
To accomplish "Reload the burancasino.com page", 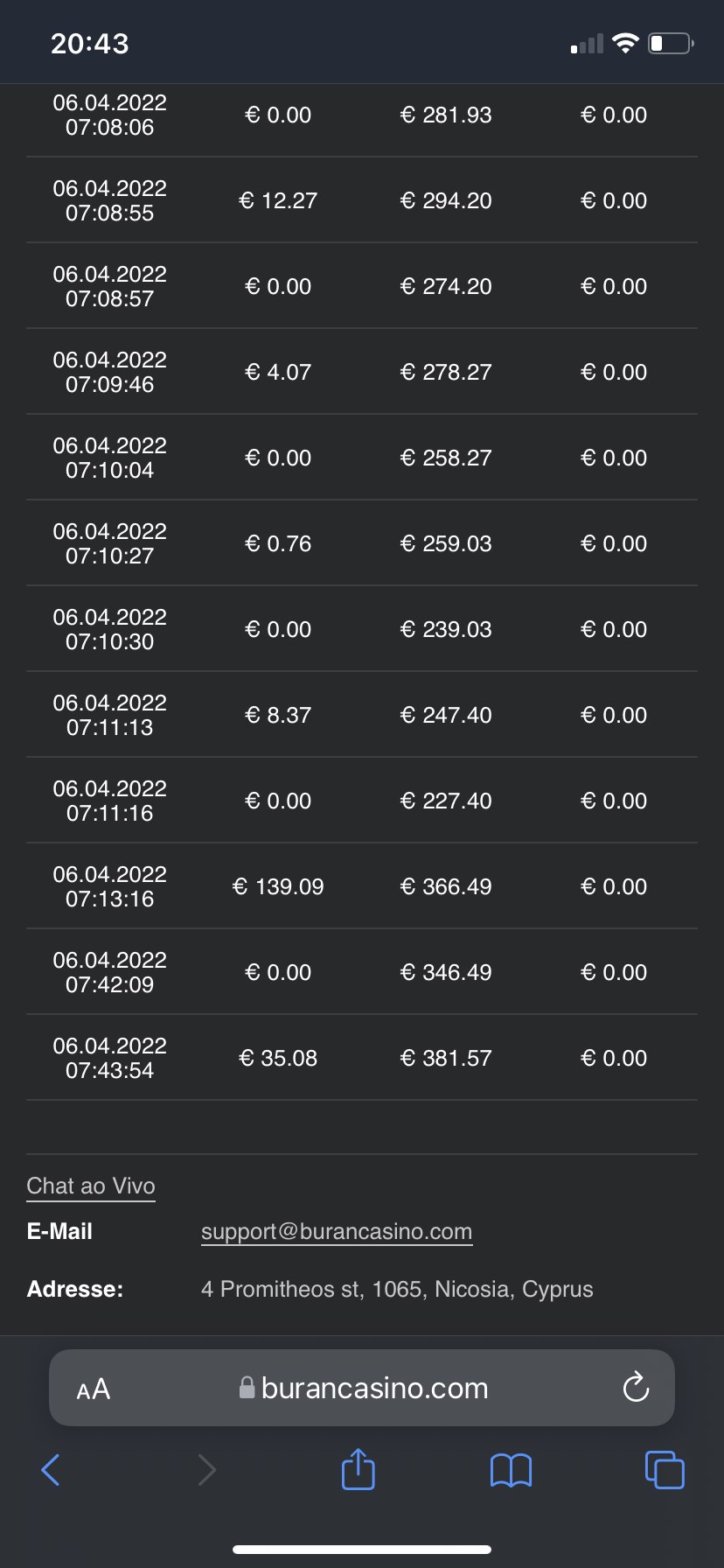I will (636, 1388).
